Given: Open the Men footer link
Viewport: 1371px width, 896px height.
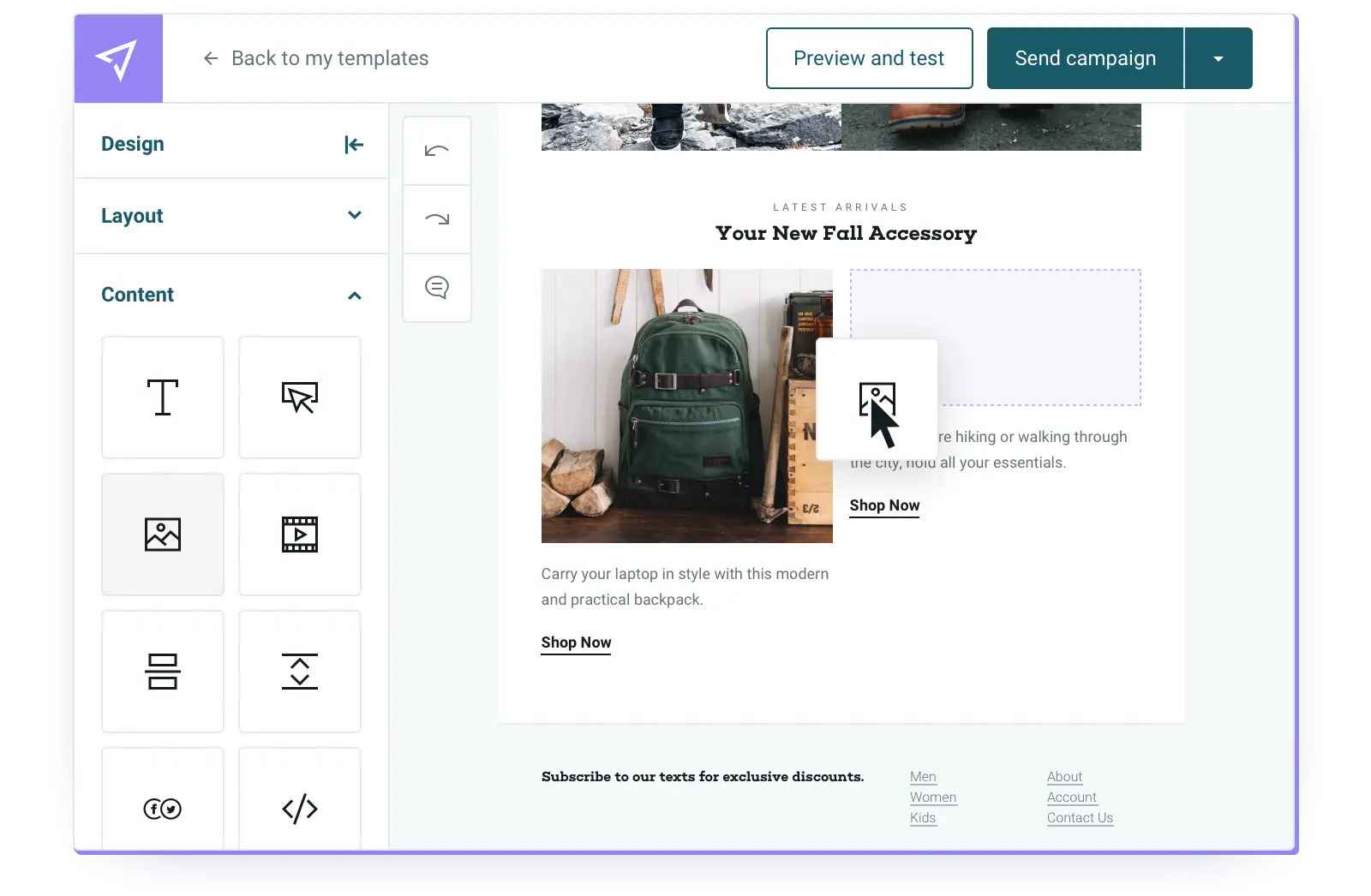Looking at the screenshot, I should (x=923, y=777).
